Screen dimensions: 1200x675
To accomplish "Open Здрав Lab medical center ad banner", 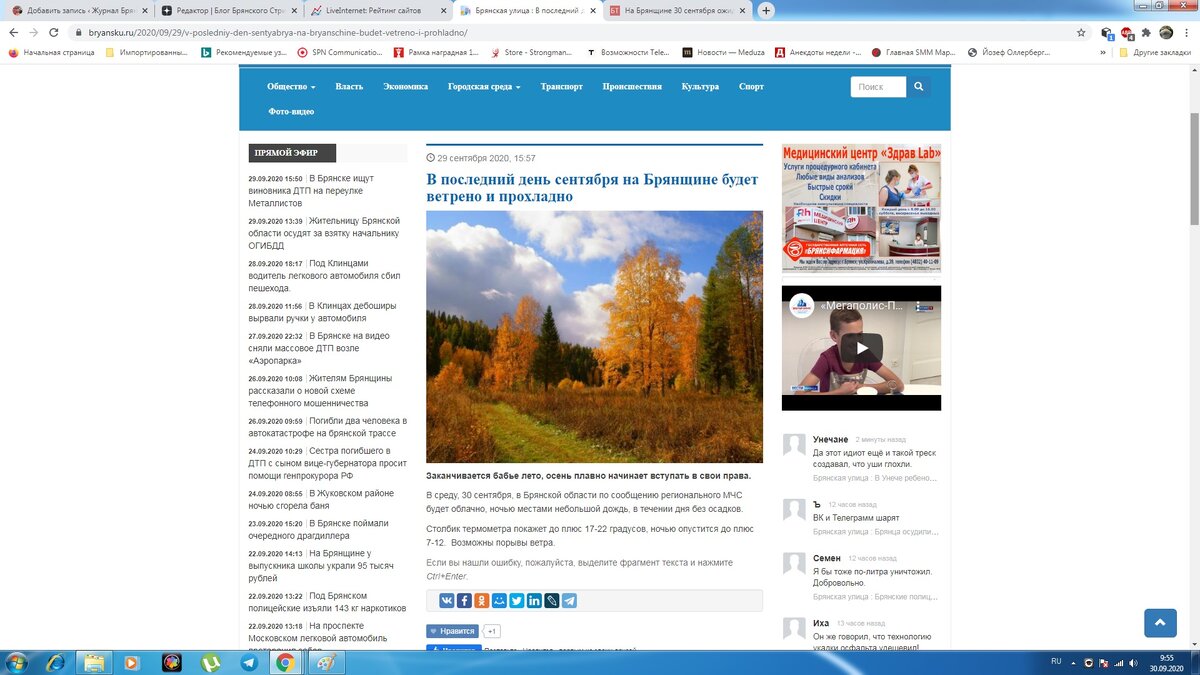I will (861, 209).
